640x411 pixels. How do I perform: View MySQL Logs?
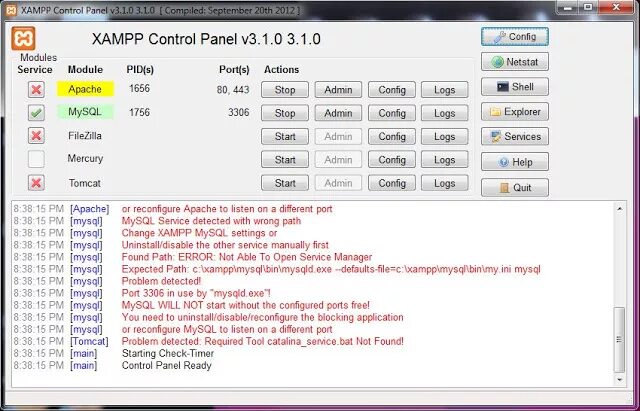(x=444, y=113)
